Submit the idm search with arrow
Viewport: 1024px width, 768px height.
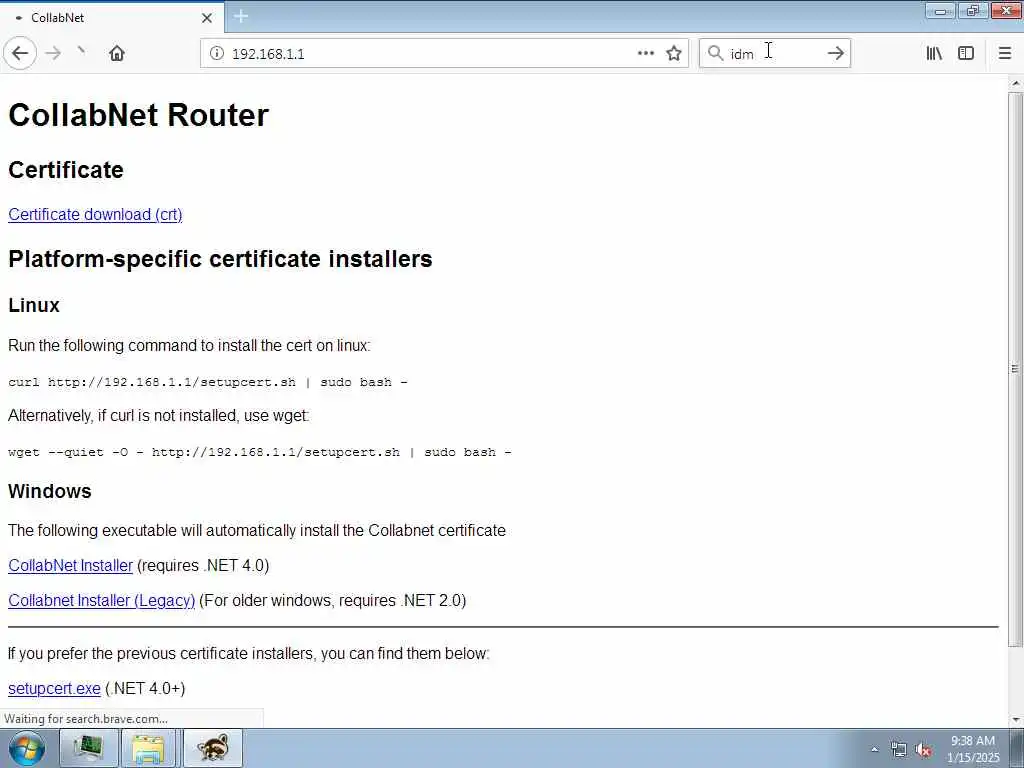click(835, 53)
